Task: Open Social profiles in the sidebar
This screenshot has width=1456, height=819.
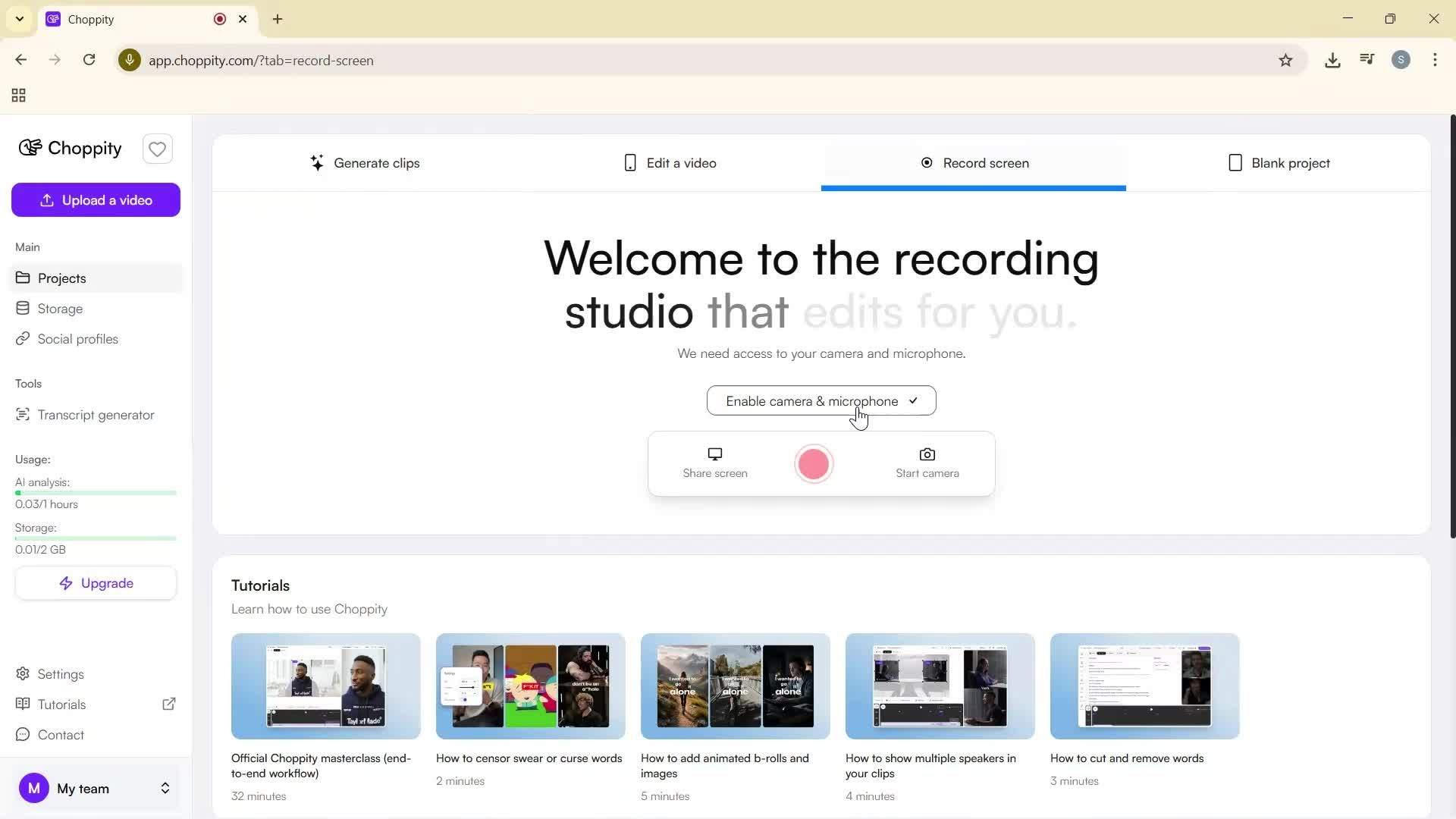Action: point(77,339)
